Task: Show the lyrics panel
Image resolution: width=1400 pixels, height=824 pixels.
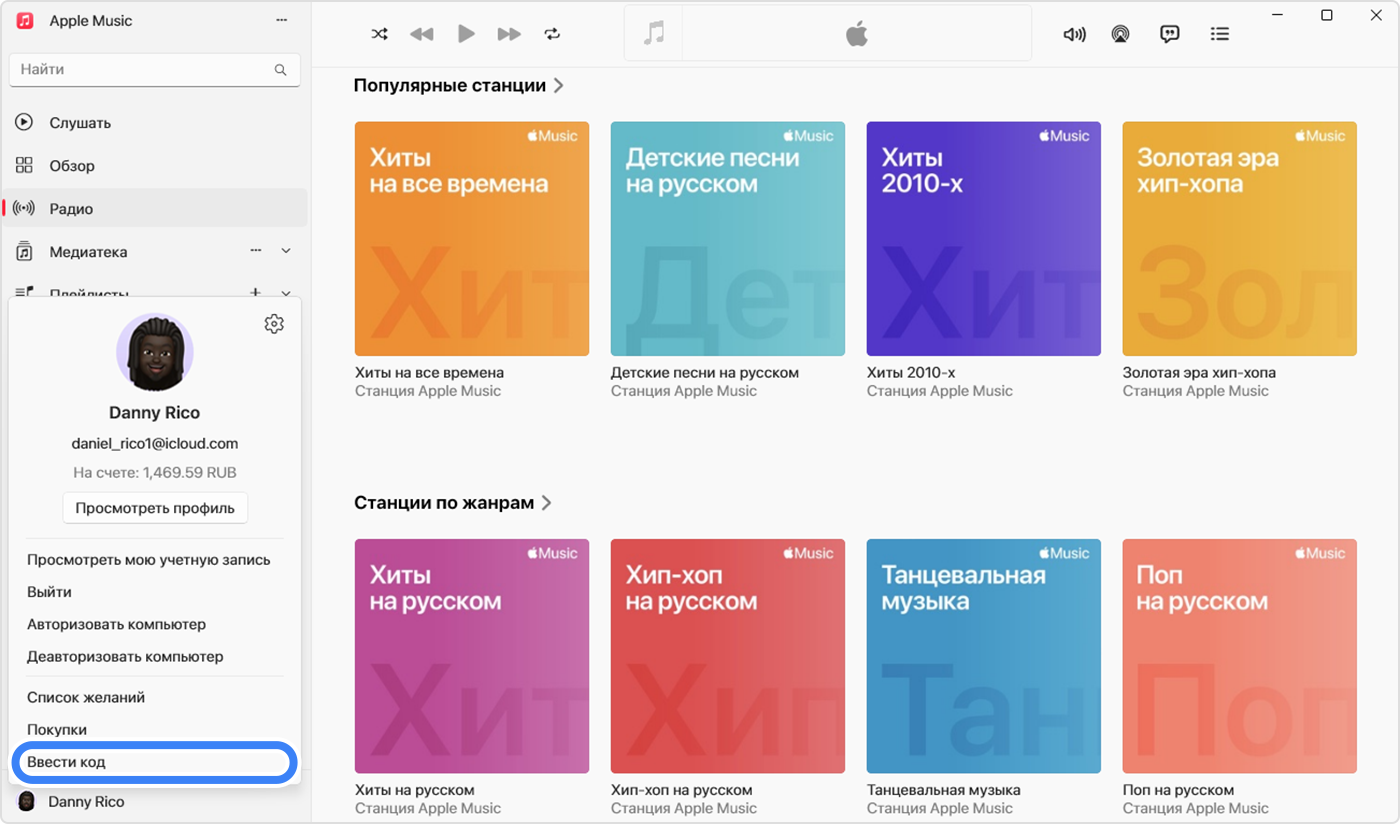Action: pyautogui.click(x=1169, y=34)
